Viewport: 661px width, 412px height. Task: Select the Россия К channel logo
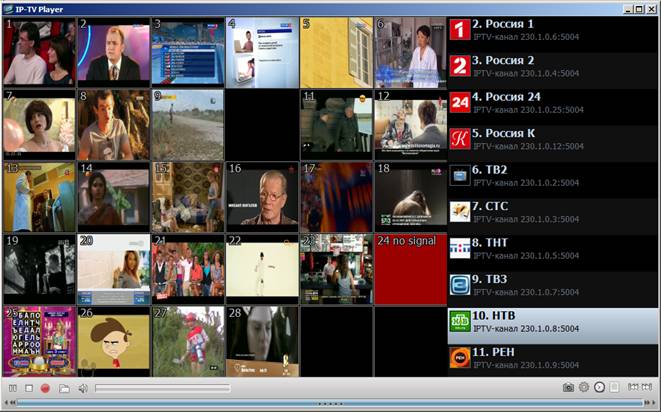pos(459,139)
